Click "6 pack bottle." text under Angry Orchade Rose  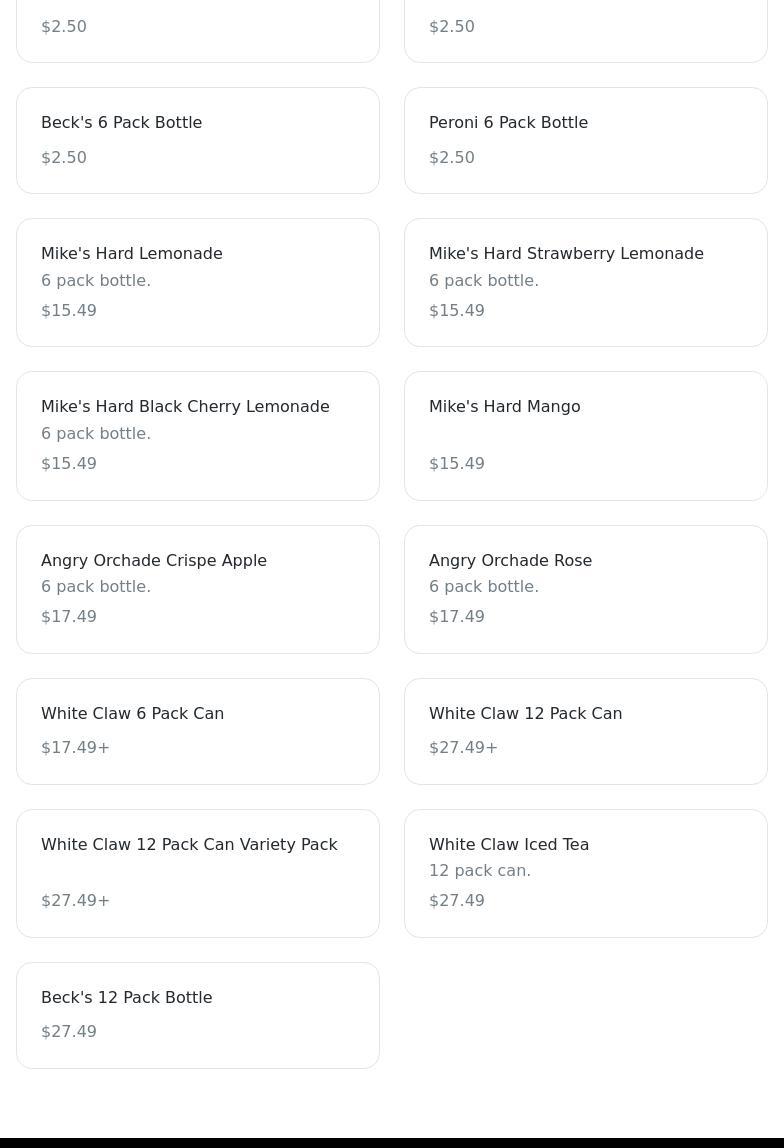484,586
